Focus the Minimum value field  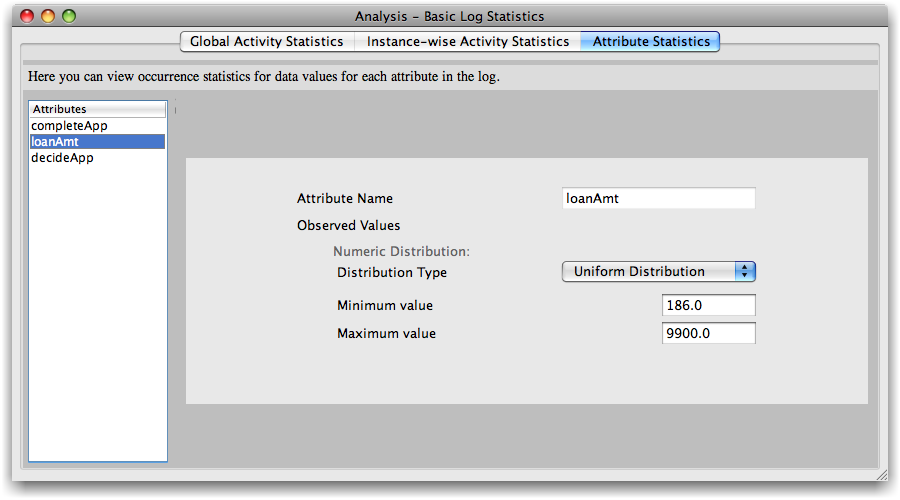[x=708, y=306]
